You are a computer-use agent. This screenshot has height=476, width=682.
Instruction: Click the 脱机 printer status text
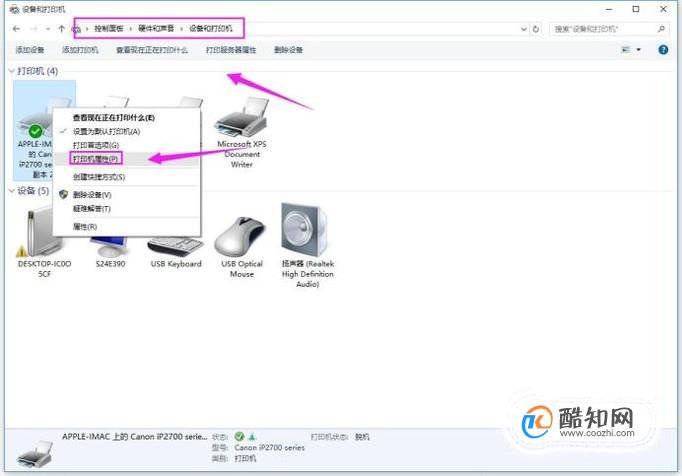click(362, 436)
